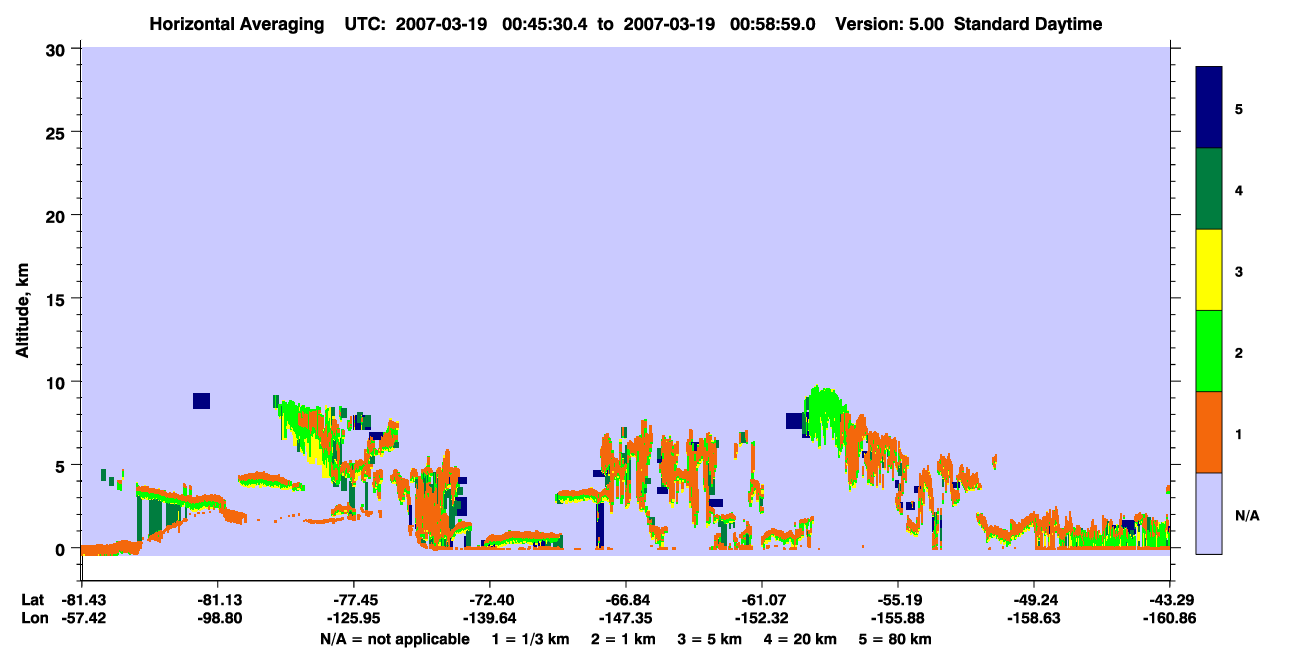1300x667 pixels.
Task: Click the dark blue color bar segment labeled 5
Action: [x=1209, y=108]
